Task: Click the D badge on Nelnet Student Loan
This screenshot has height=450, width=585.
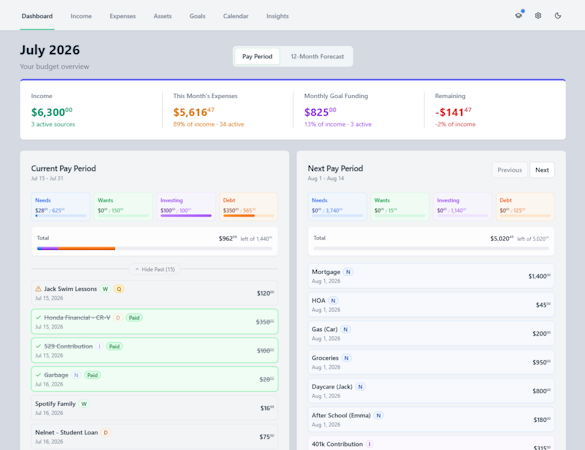Action: (x=106, y=432)
